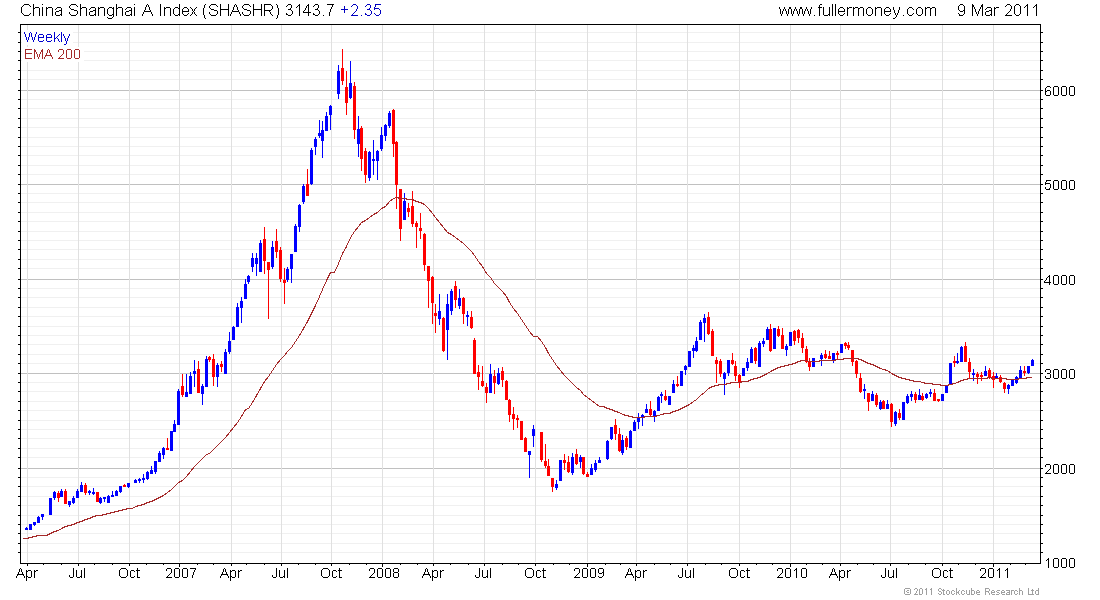
Task: Click the 3000 price axis label
Action: pyautogui.click(x=1059, y=374)
